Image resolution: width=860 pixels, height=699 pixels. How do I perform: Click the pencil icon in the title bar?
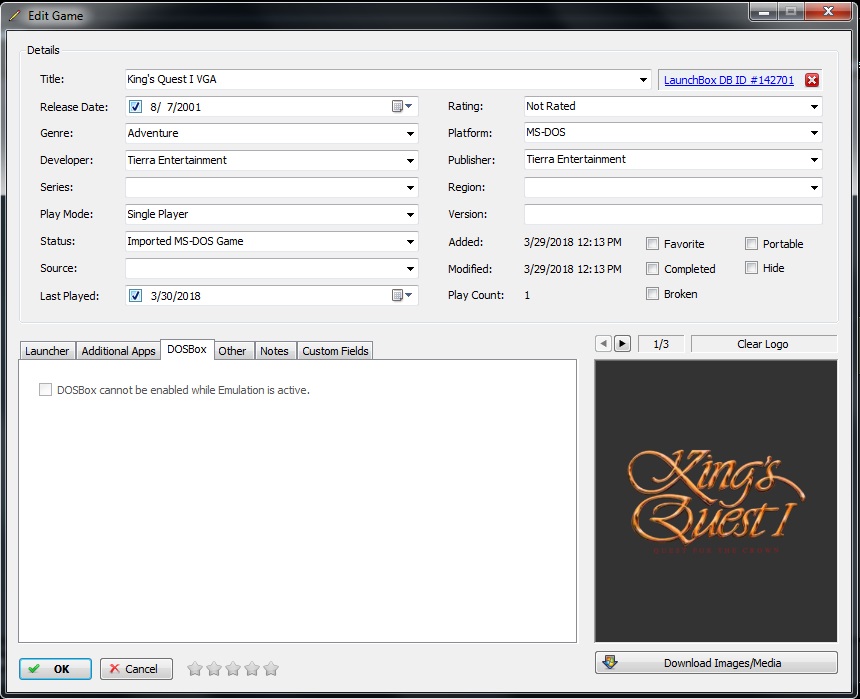15,16
